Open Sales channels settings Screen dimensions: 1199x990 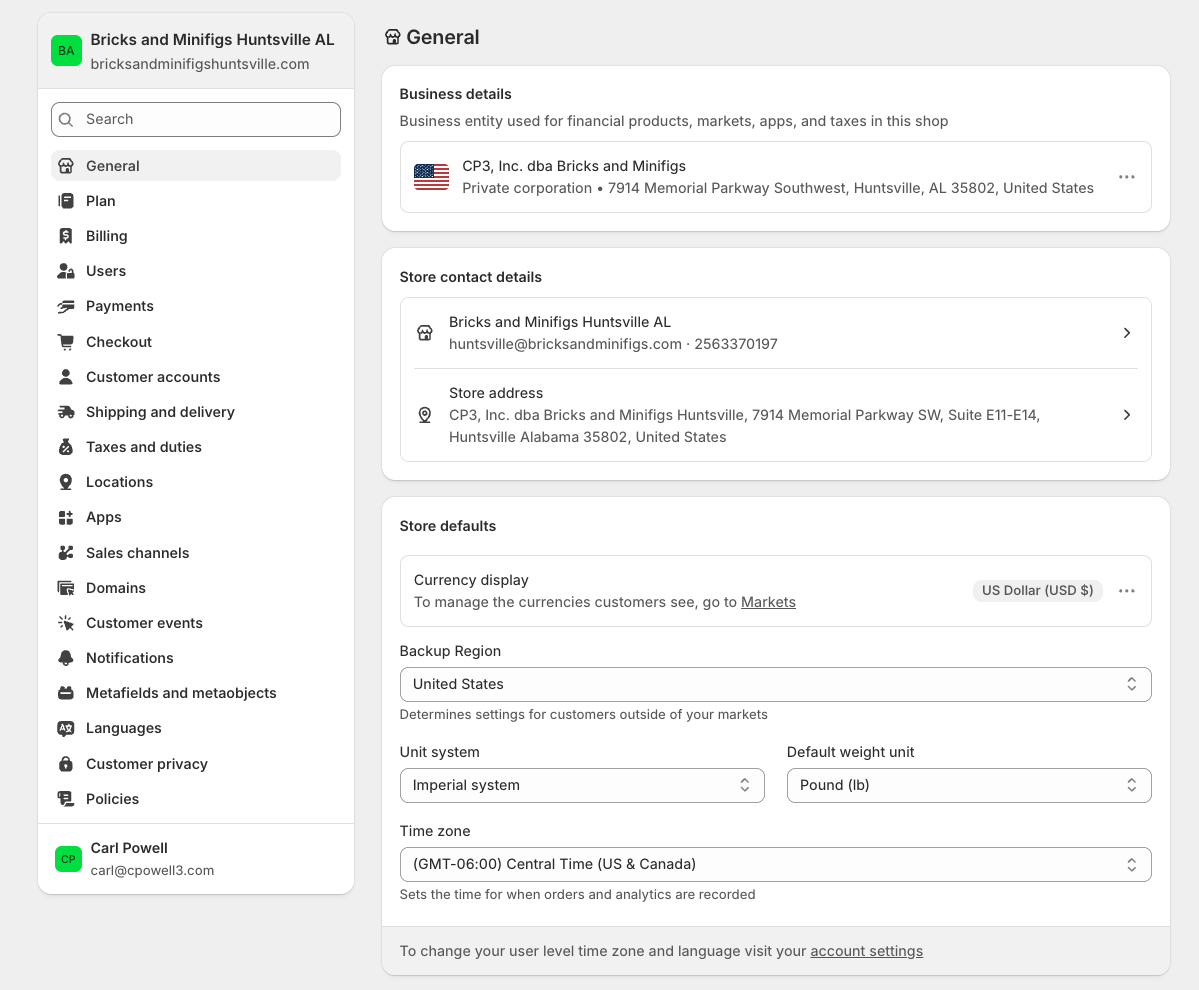(x=196, y=553)
